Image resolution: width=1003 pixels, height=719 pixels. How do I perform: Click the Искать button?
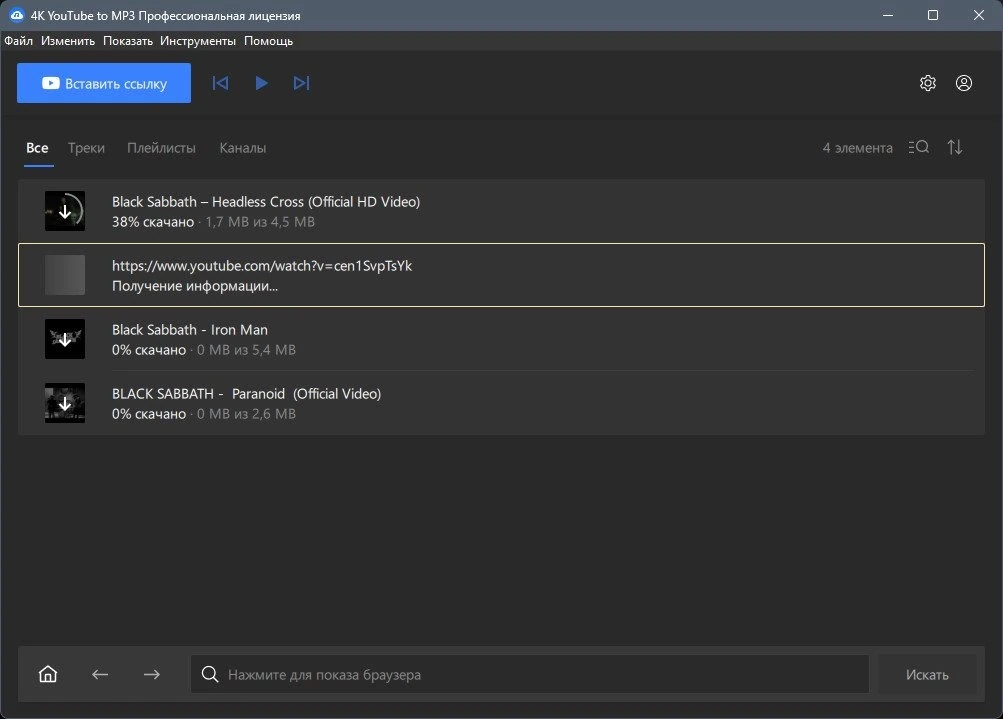pyautogui.click(x=927, y=674)
